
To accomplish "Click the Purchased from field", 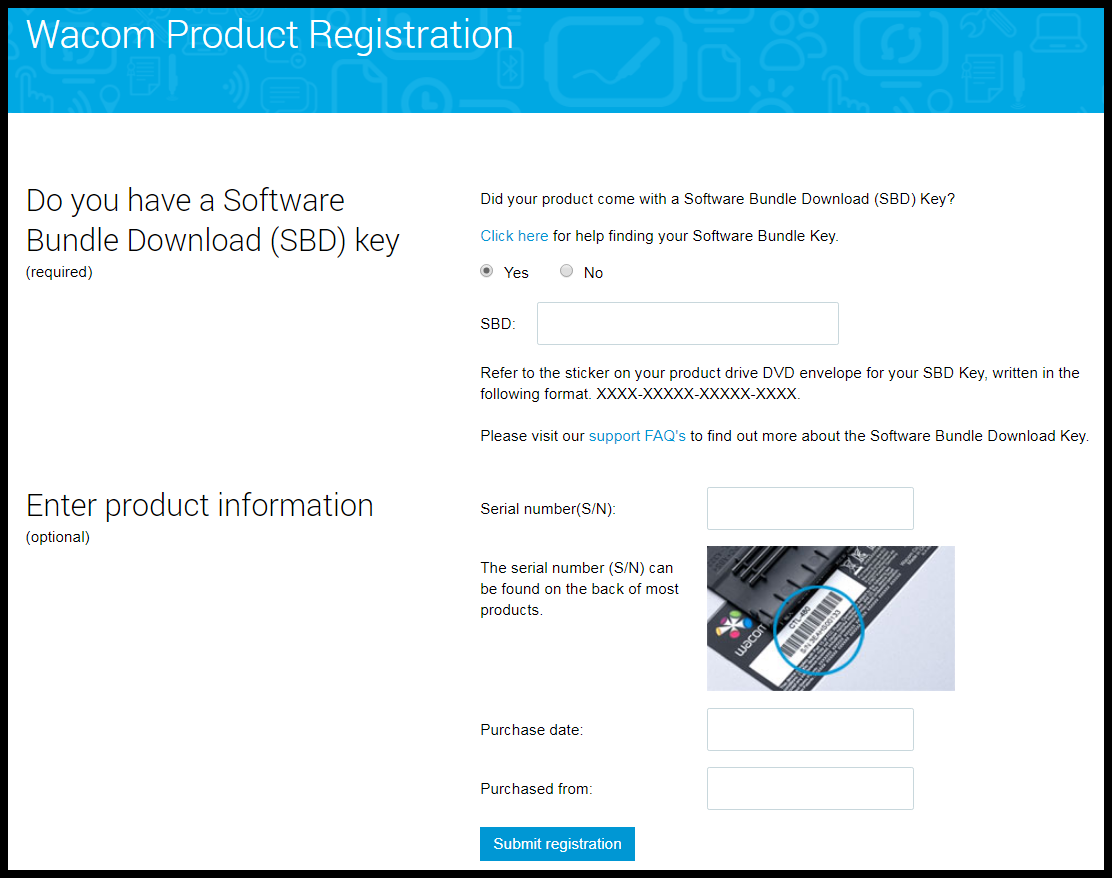I will (x=810, y=788).
